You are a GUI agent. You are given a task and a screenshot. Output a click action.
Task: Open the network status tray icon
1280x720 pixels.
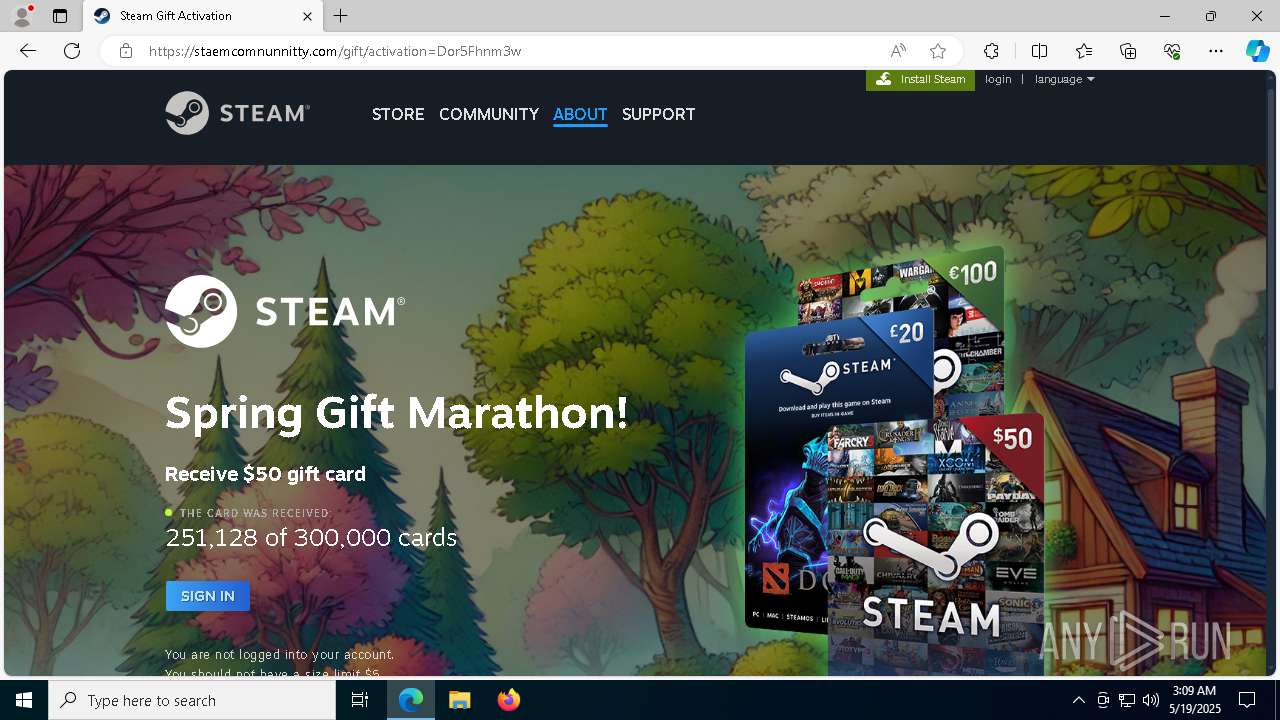point(1127,700)
